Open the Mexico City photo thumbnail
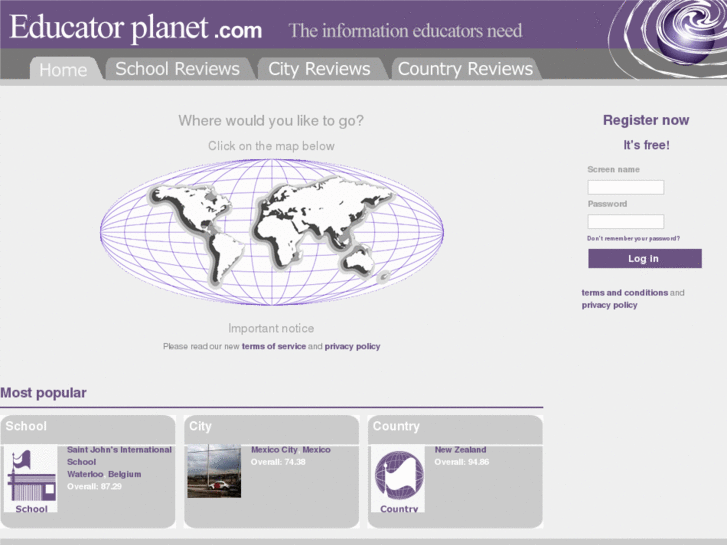The height and width of the screenshot is (545, 727). coord(214,471)
